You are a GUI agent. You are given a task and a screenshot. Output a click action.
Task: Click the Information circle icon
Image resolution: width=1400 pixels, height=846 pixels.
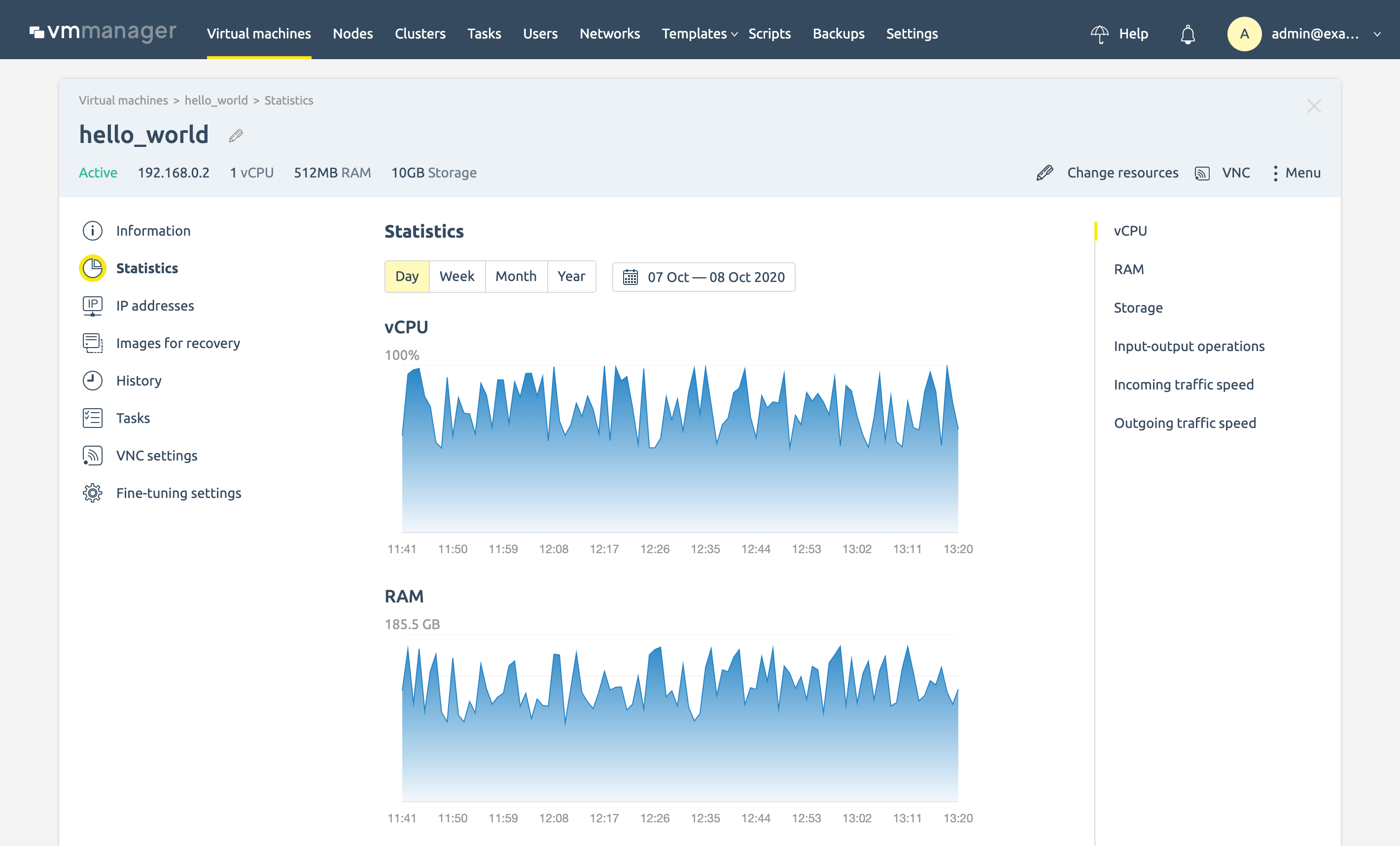(93, 231)
